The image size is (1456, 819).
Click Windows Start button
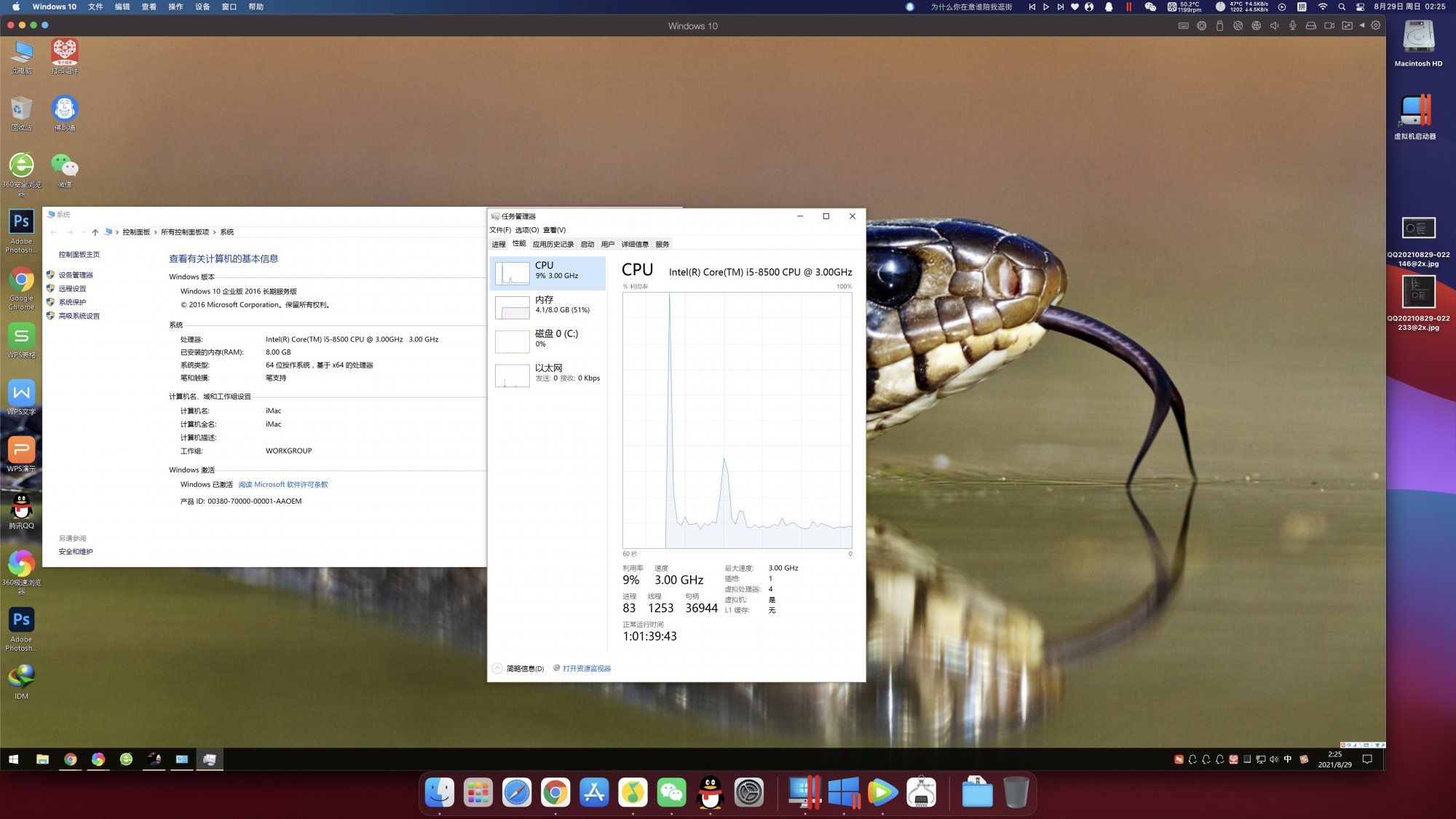point(13,759)
